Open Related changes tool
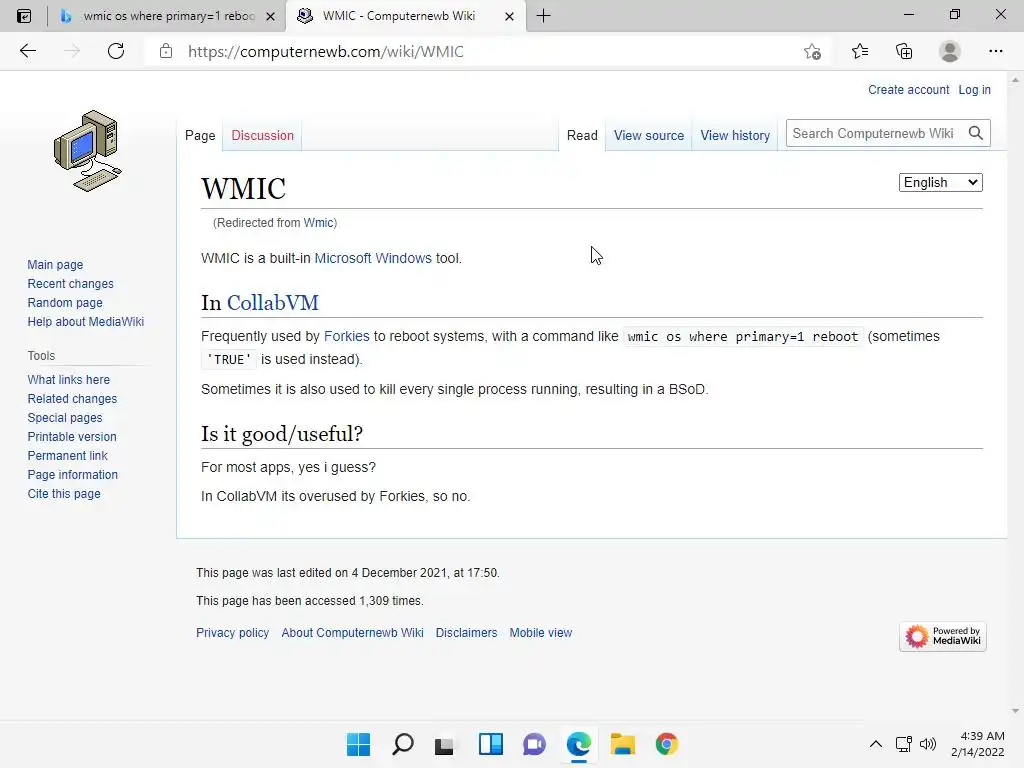The width and height of the screenshot is (1024, 768). point(72,398)
